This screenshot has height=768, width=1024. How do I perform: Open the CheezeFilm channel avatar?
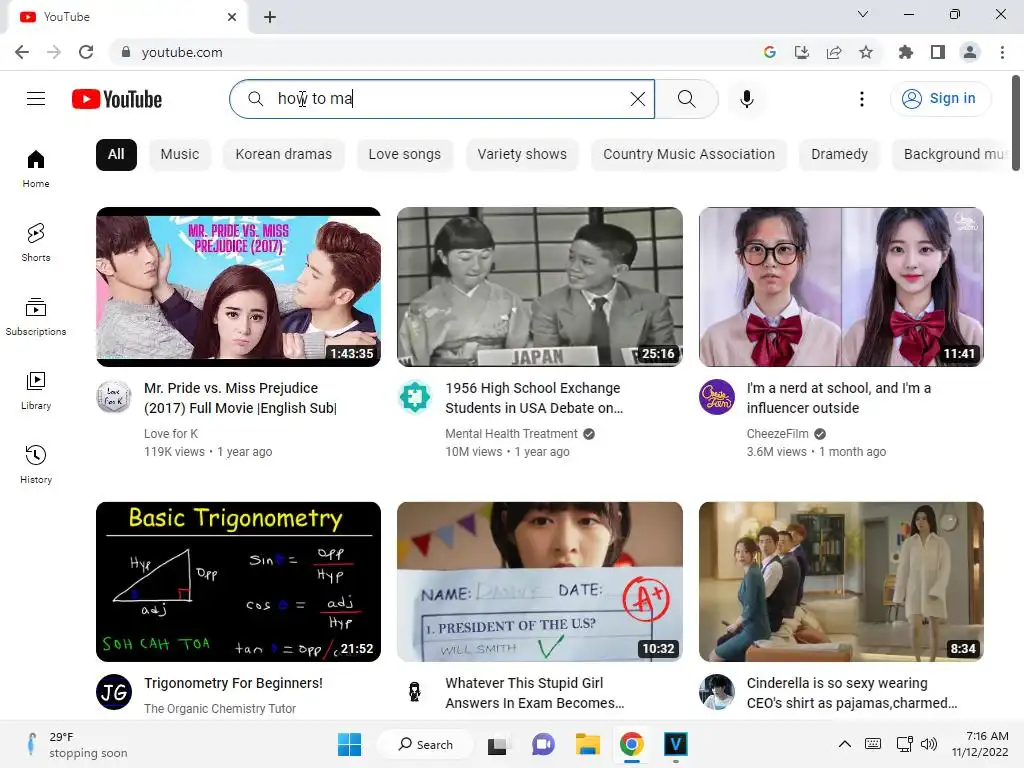click(716, 396)
